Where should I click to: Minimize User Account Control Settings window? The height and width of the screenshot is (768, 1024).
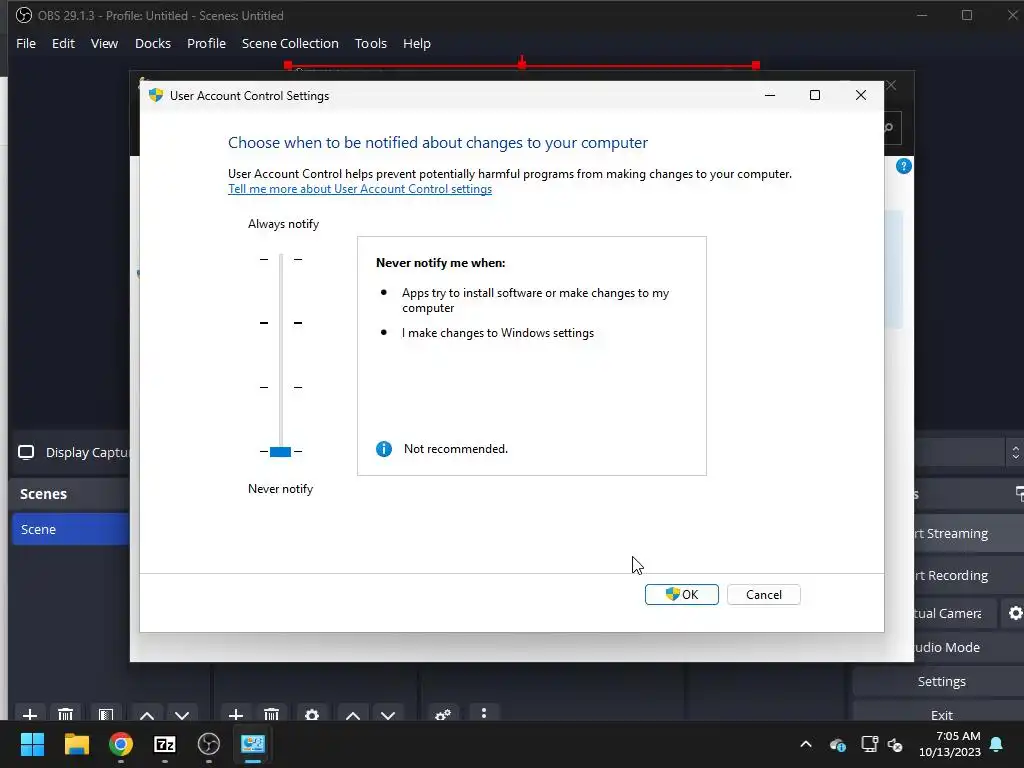tap(770, 95)
